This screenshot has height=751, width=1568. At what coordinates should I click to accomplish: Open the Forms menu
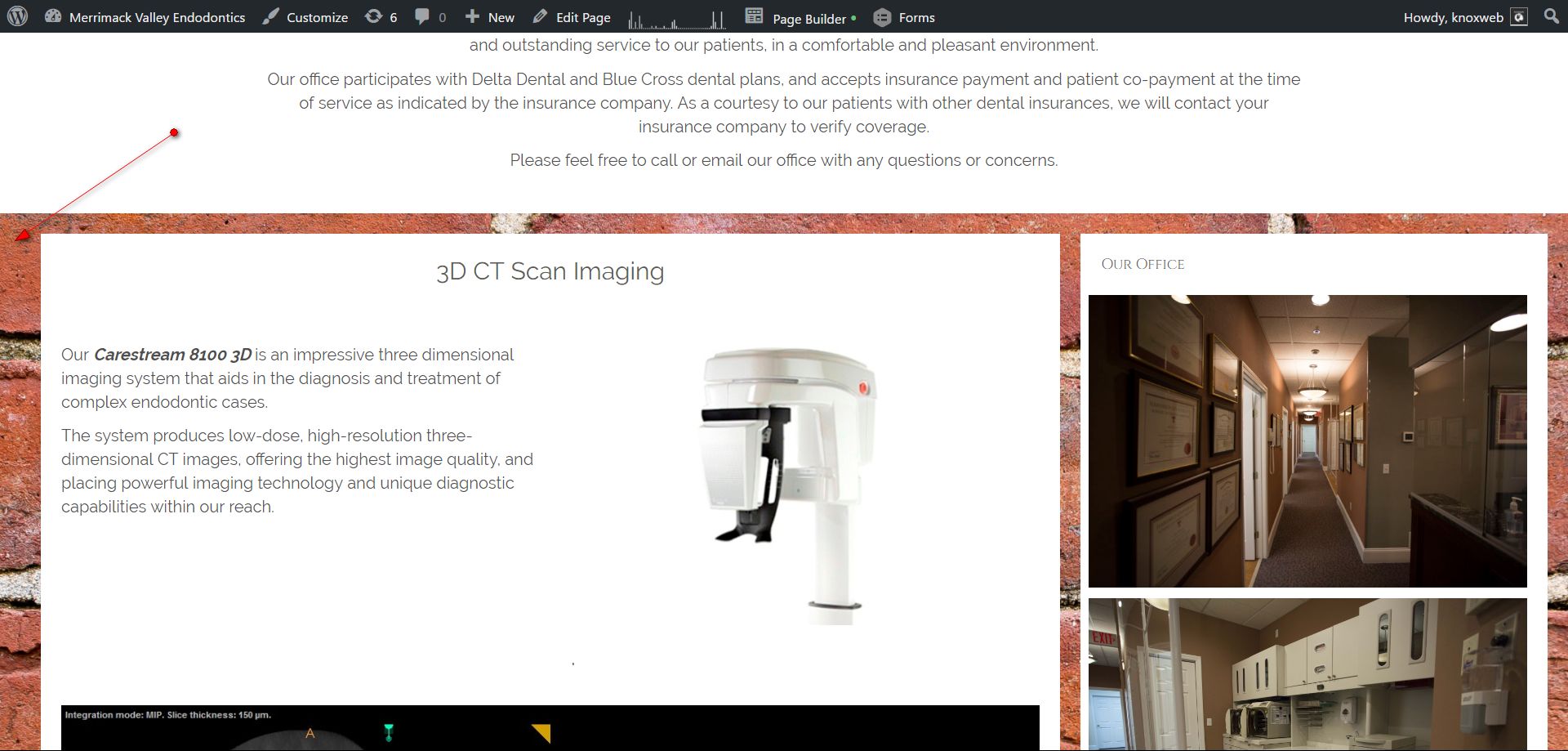click(x=916, y=17)
